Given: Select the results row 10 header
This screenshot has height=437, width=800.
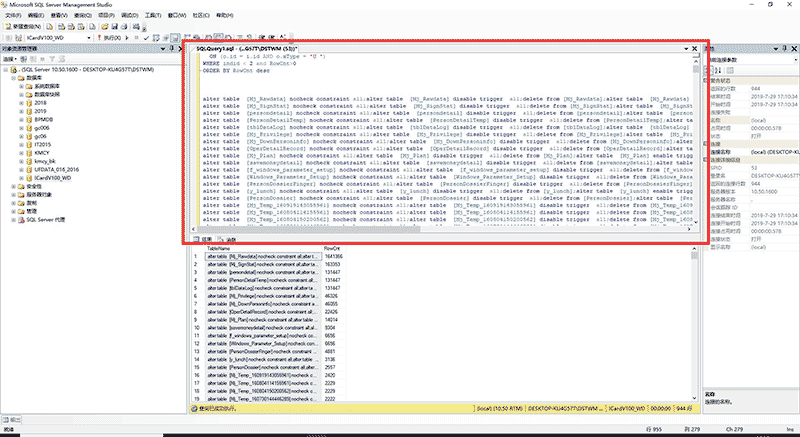Looking at the screenshot, I should [198, 328].
